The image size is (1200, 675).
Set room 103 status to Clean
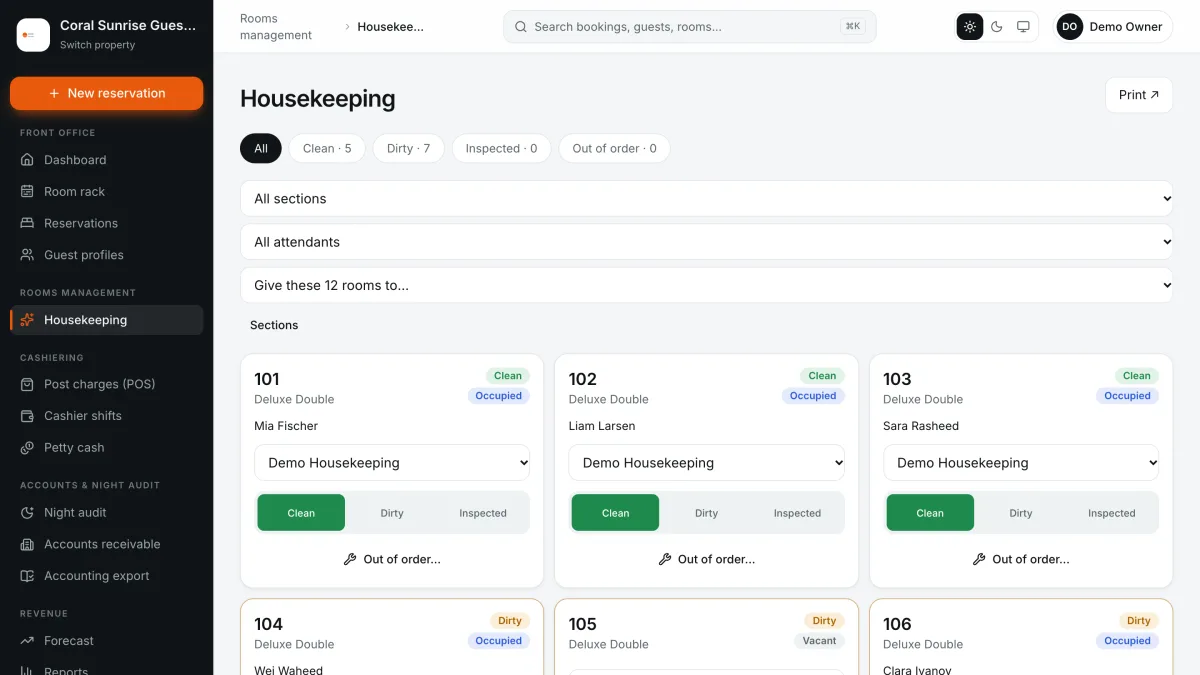[930, 513]
